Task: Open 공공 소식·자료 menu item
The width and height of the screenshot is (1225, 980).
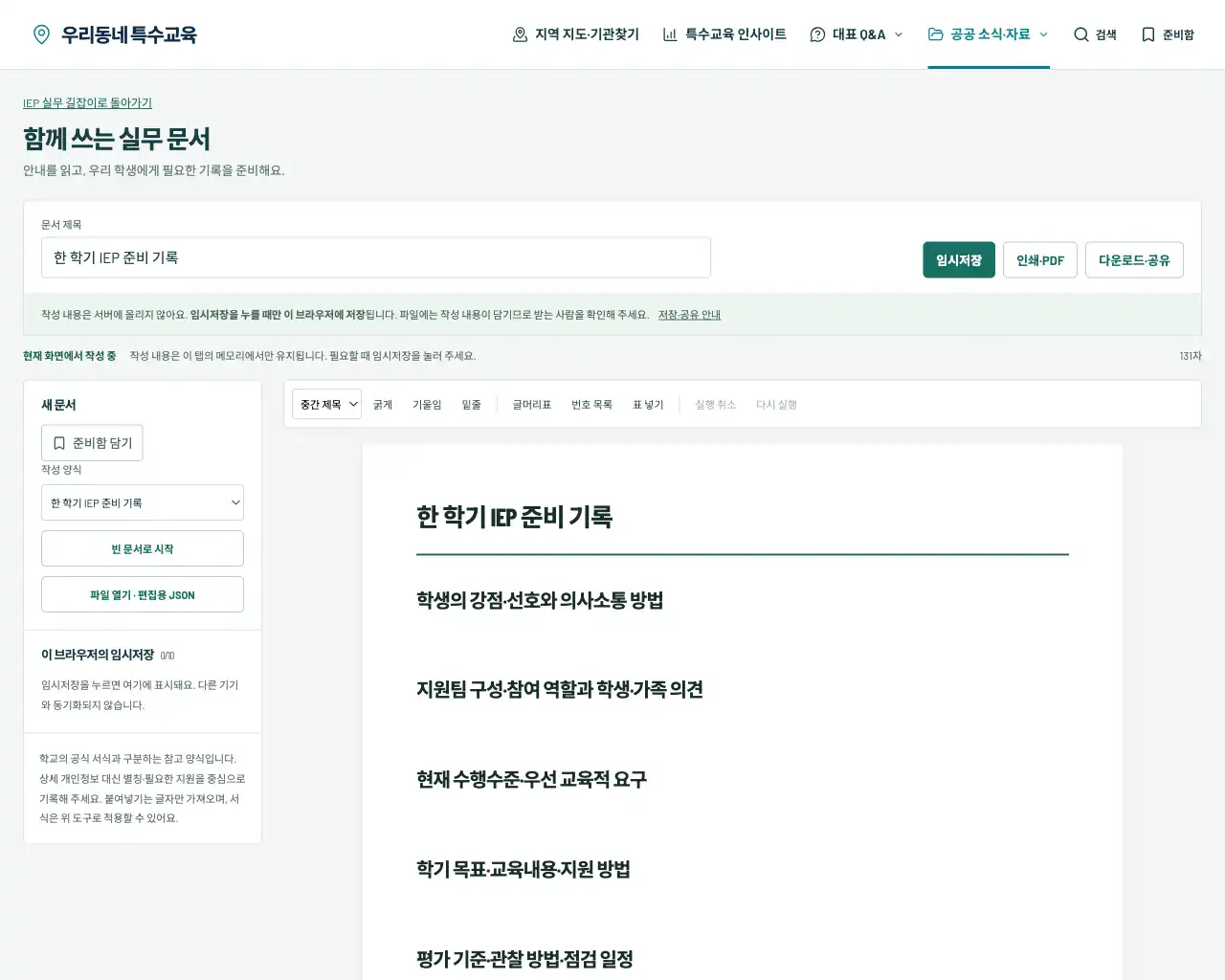Action: pyautogui.click(x=989, y=34)
